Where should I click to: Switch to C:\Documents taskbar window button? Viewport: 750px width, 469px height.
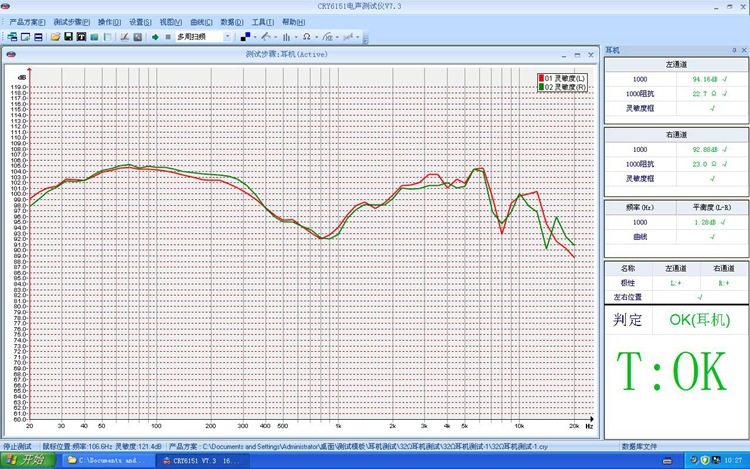coord(108,460)
